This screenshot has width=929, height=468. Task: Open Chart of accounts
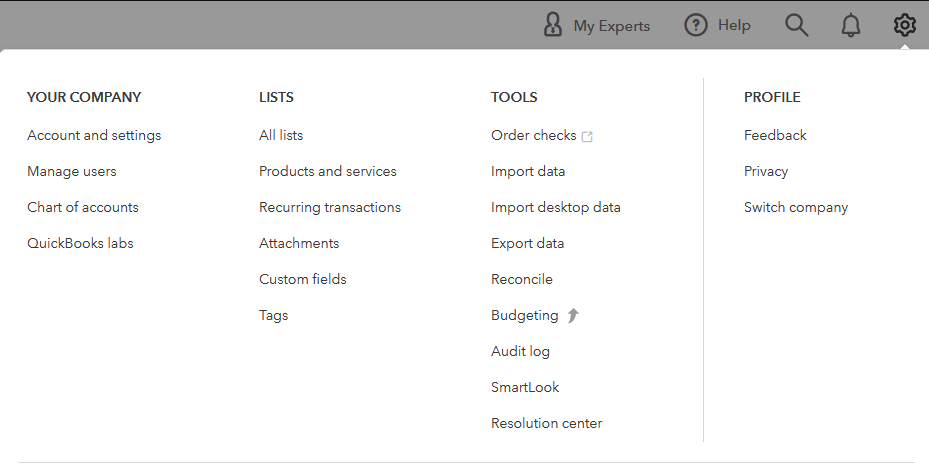[x=83, y=207]
